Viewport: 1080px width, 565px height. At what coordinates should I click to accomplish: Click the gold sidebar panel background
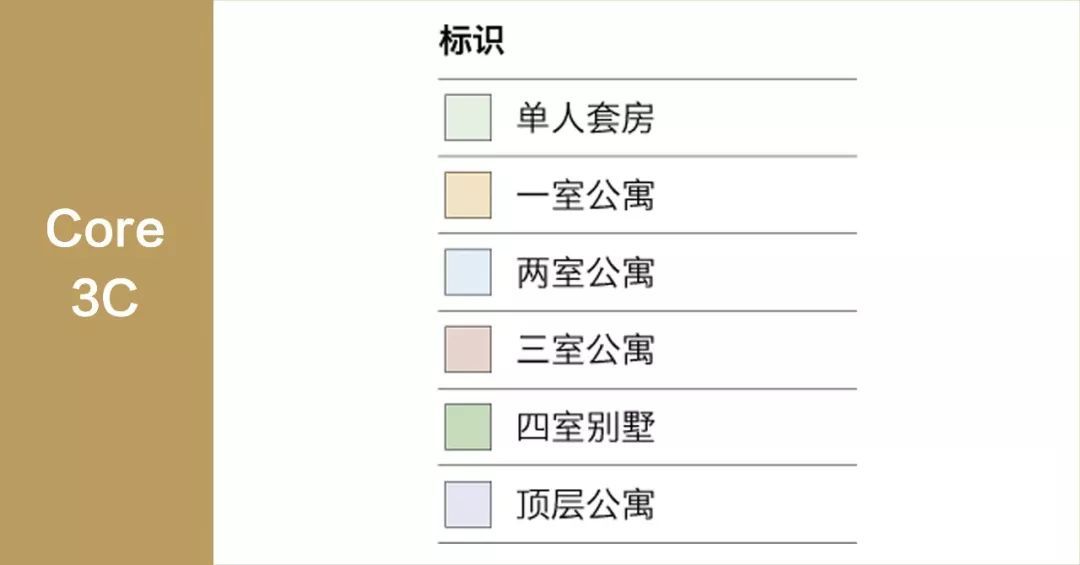(x=105, y=450)
